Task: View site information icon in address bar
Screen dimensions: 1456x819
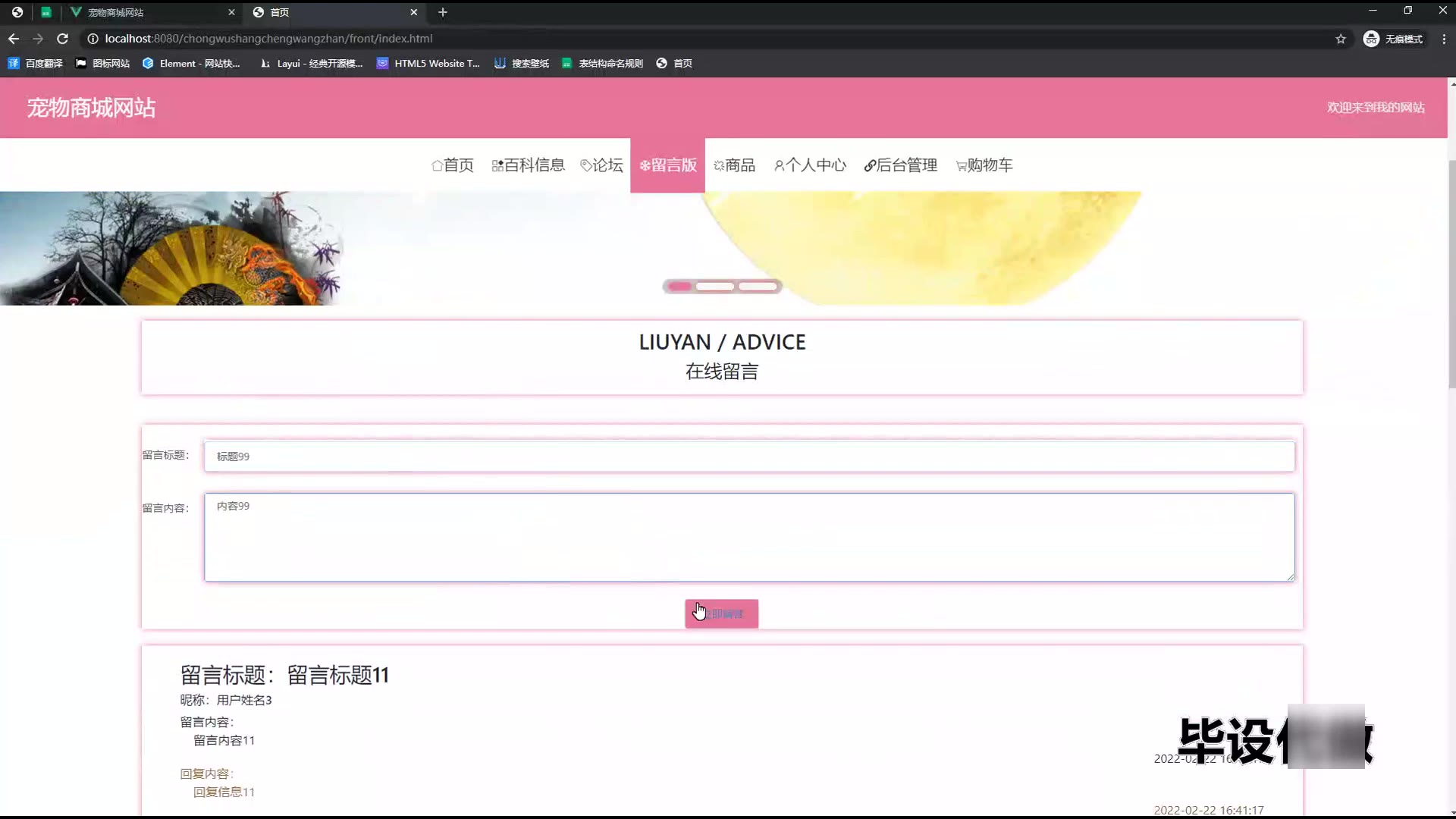Action: click(x=93, y=39)
